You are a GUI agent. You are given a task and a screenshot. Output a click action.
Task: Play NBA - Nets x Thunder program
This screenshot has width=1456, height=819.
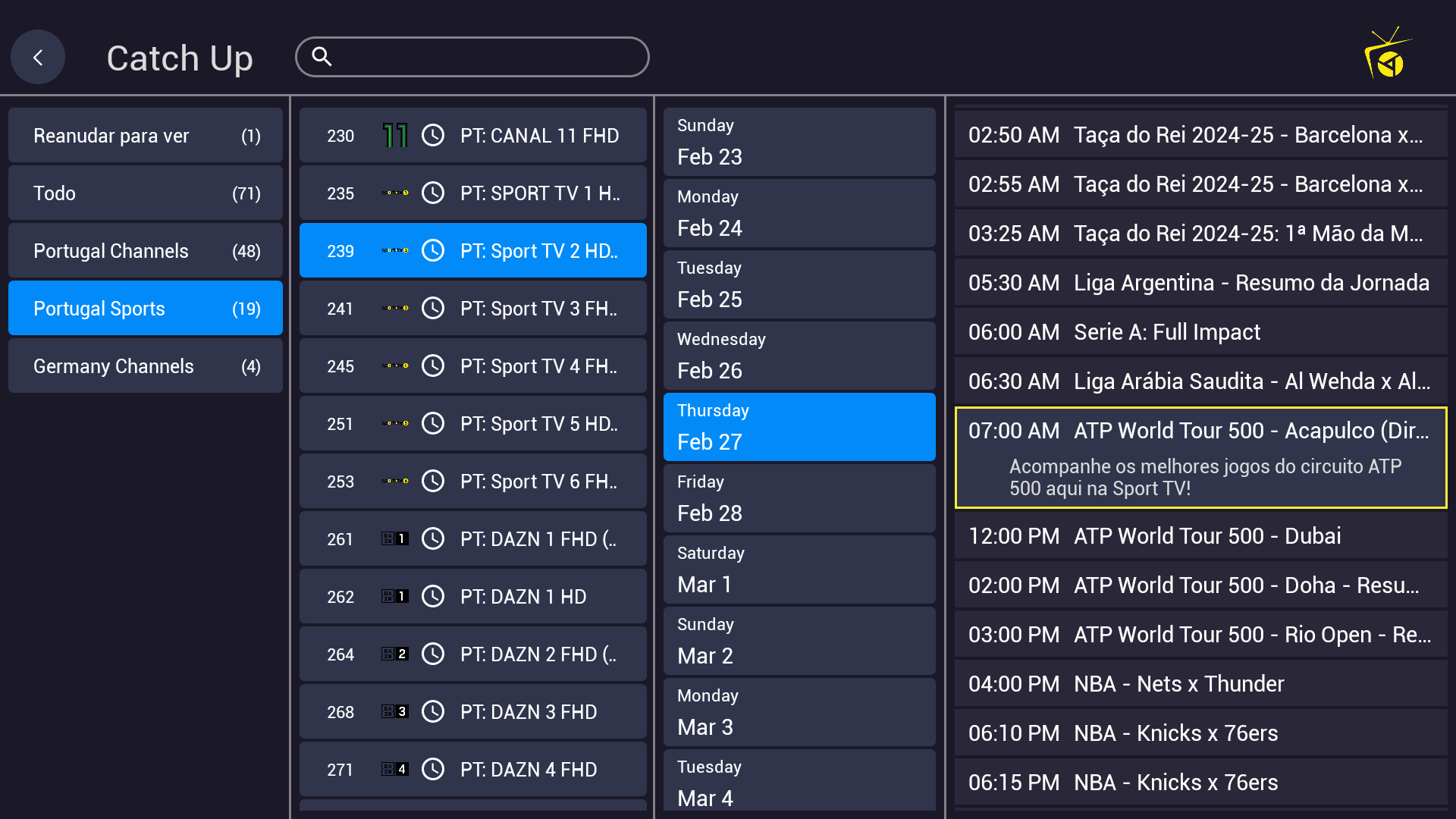[1200, 684]
